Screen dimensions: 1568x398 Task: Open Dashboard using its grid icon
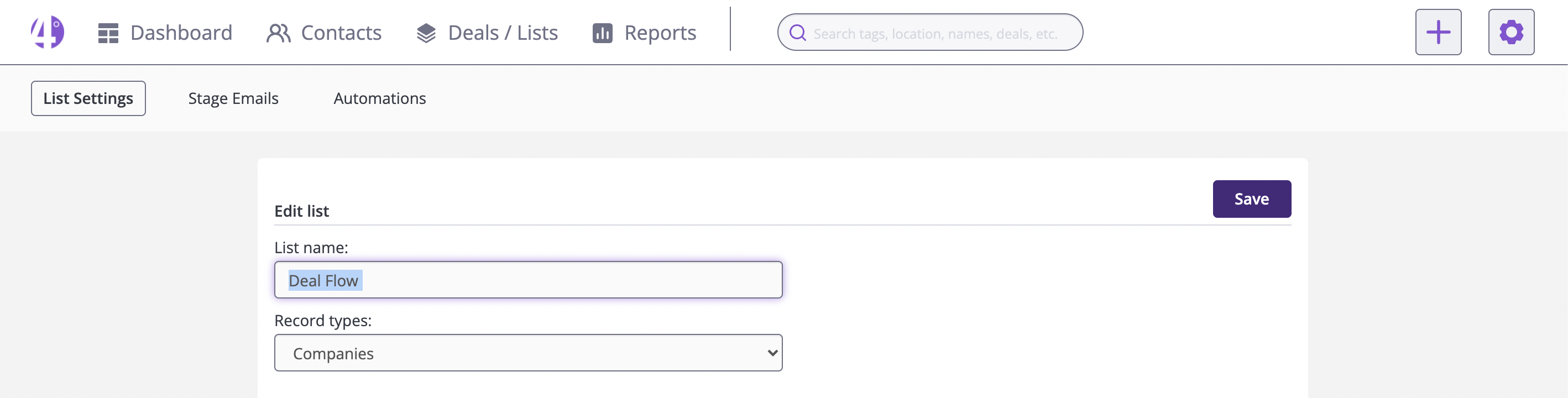point(108,32)
